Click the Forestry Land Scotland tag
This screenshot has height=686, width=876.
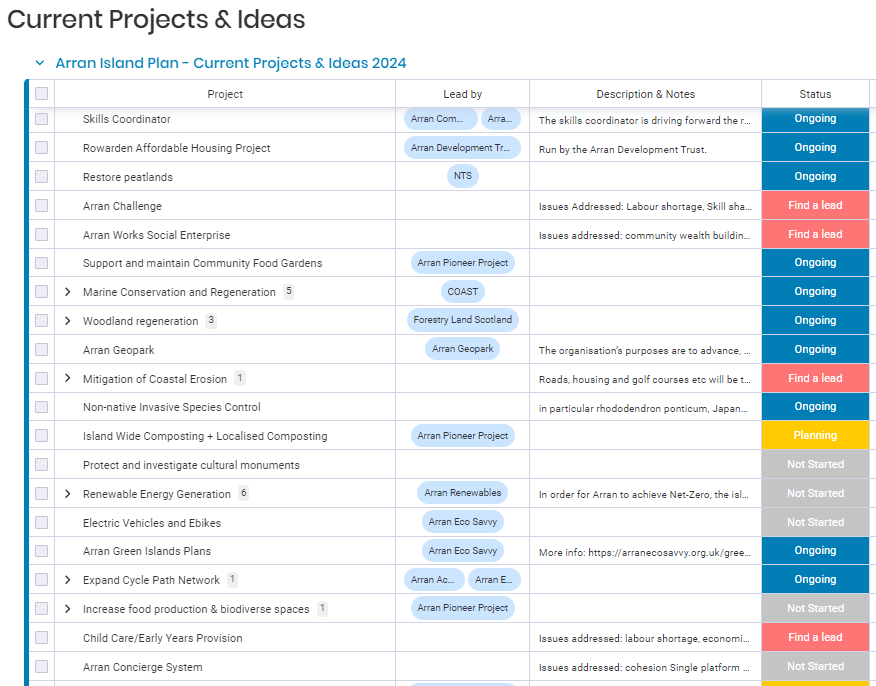click(x=462, y=321)
